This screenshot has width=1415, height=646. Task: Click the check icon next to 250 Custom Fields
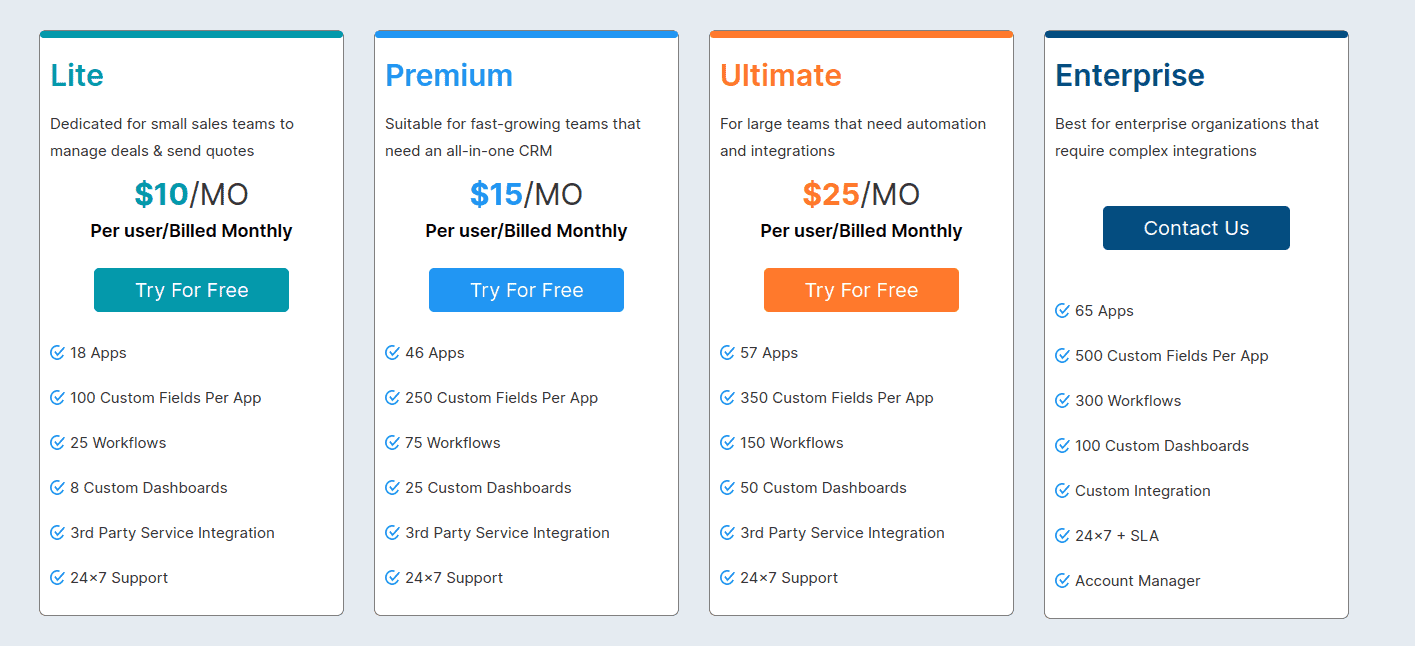pyautogui.click(x=393, y=398)
